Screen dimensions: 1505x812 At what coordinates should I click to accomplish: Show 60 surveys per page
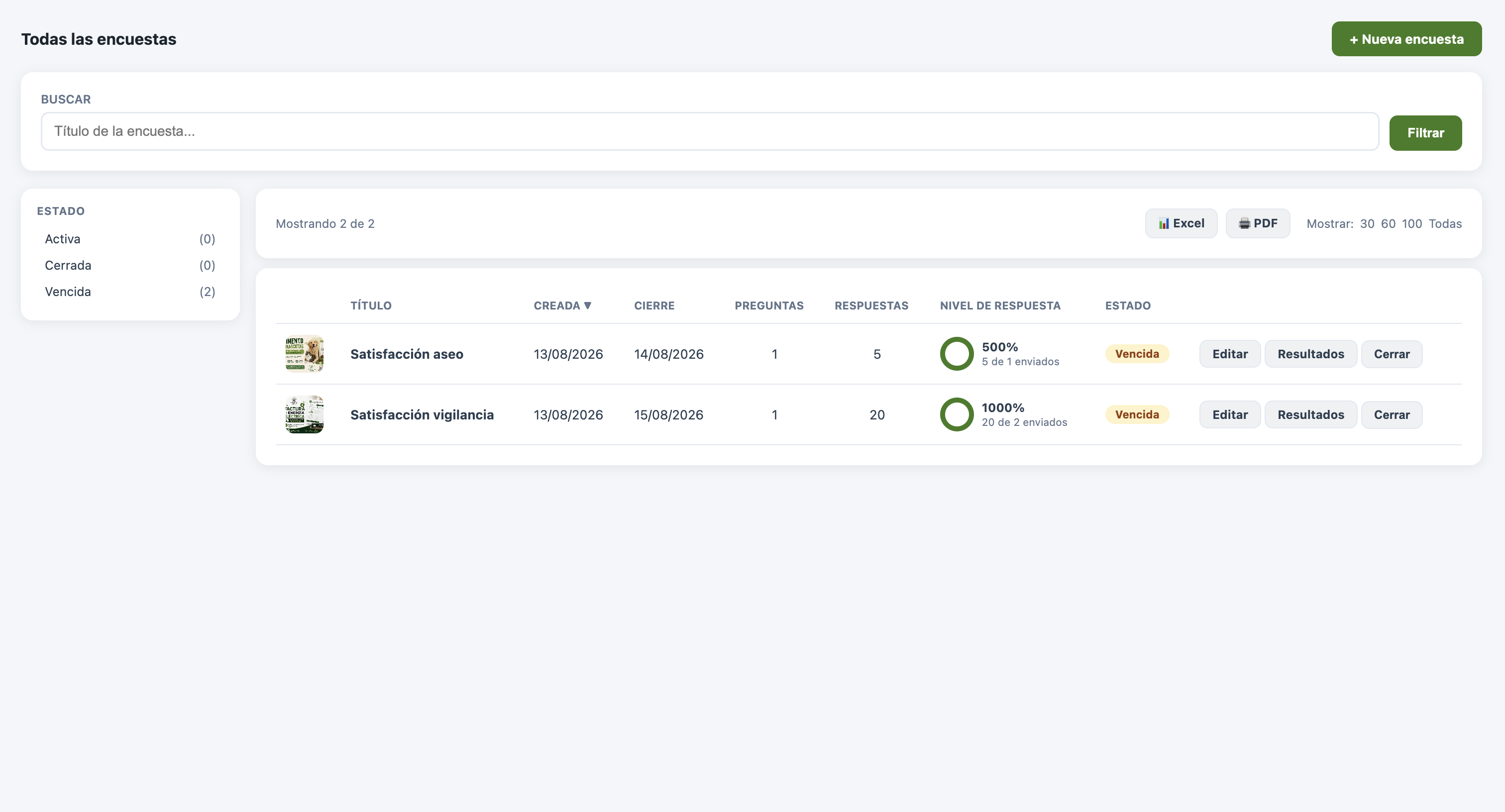1388,224
